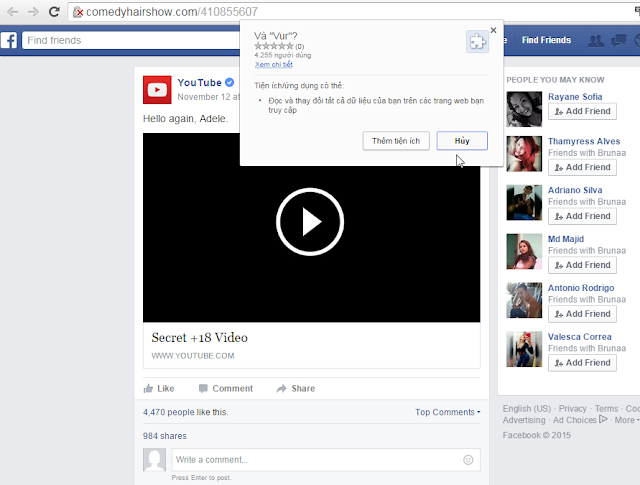Add Antonio Rodrigo as friend

[x=582, y=314]
